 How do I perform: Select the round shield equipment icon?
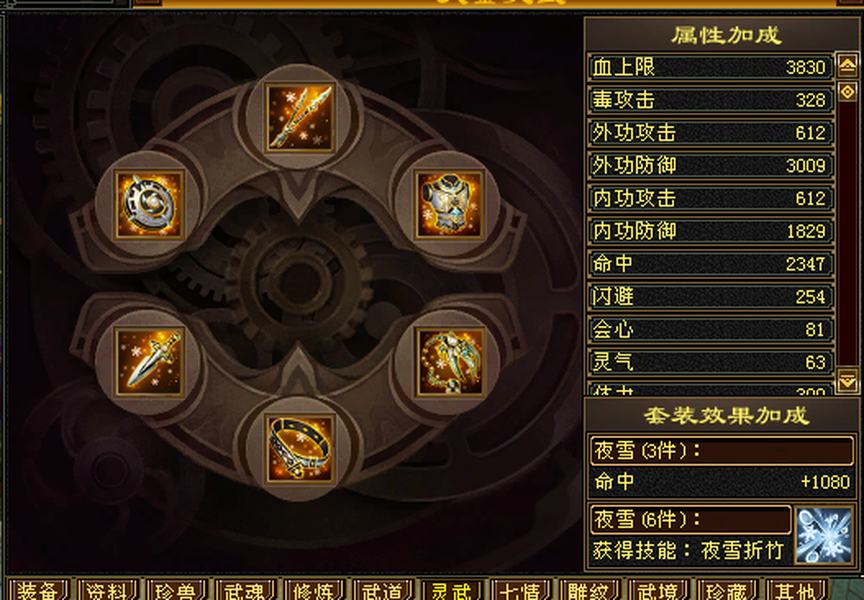point(149,204)
